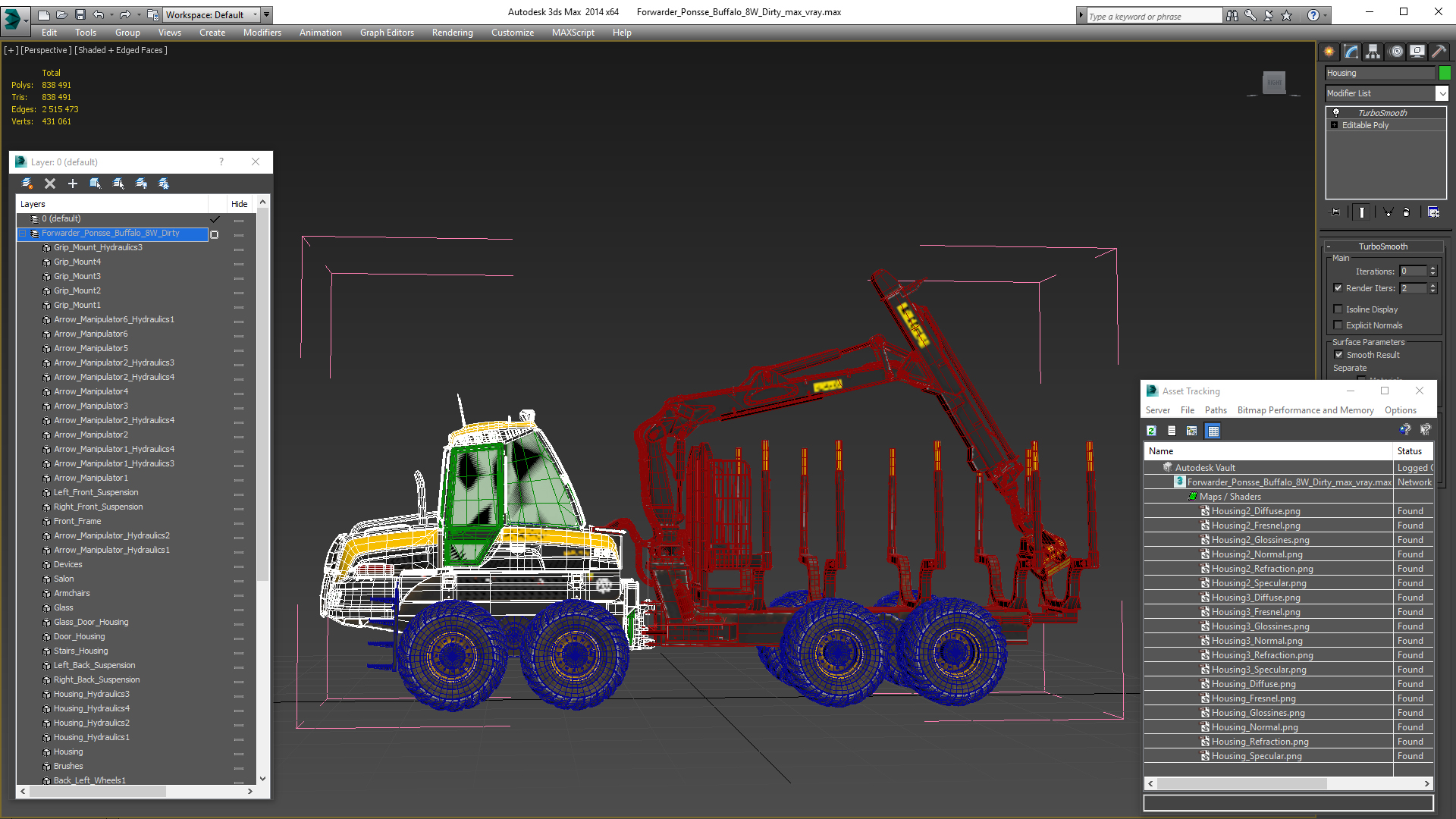Click the keyword search input field

pos(1154,16)
